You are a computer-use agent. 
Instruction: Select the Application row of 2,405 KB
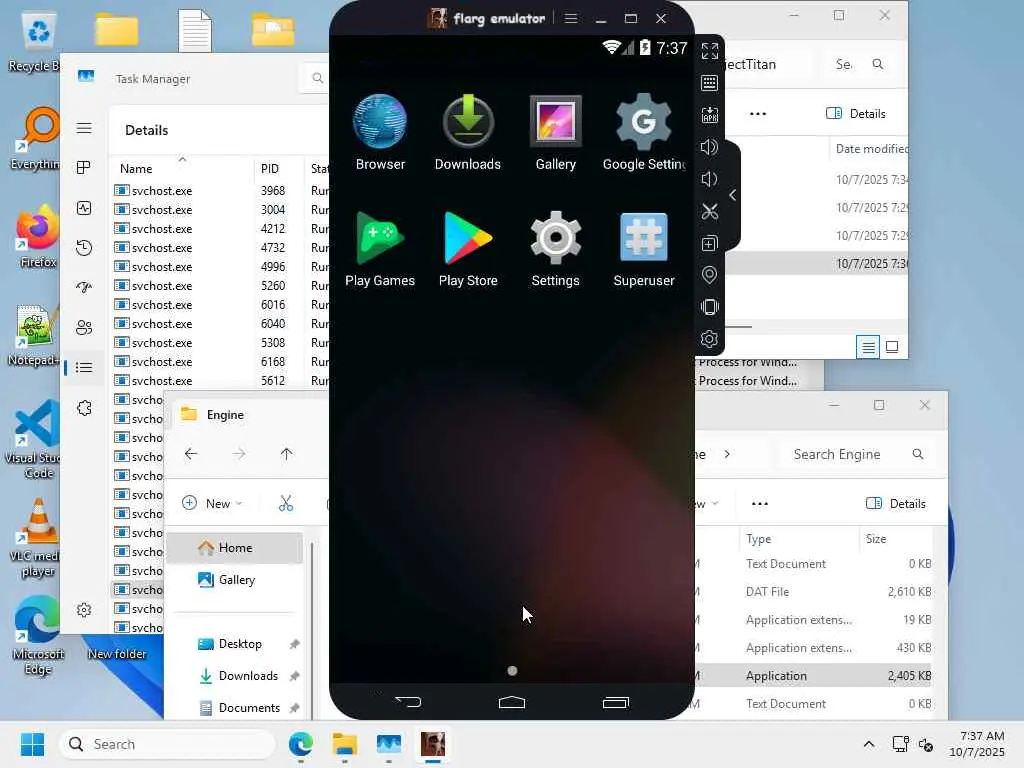click(813, 676)
